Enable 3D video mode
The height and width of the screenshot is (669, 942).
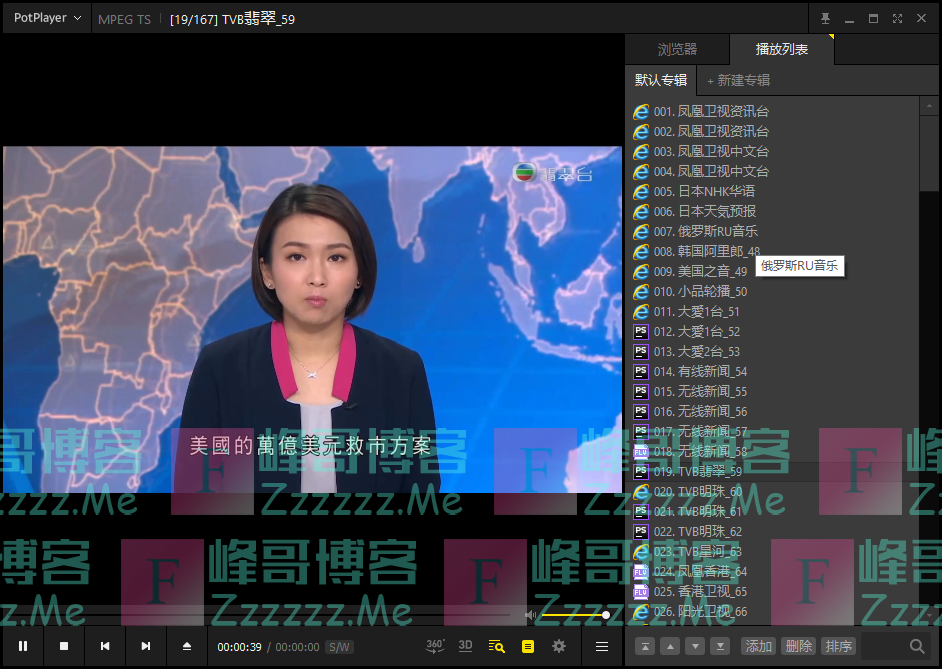[x=464, y=646]
